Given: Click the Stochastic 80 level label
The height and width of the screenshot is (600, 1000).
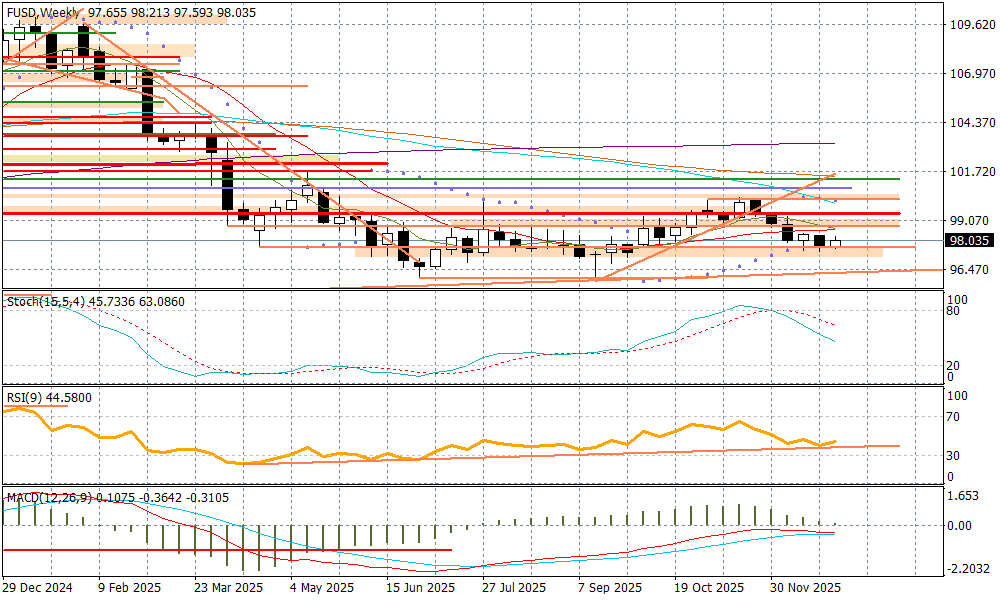Looking at the screenshot, I should [954, 311].
